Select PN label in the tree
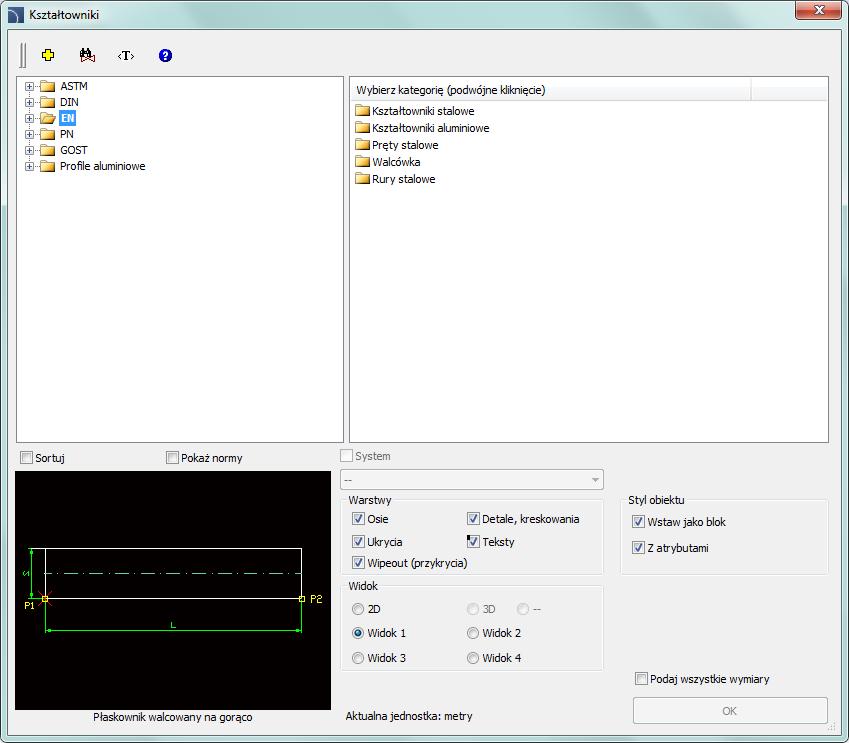This screenshot has width=849, height=743. (67, 134)
